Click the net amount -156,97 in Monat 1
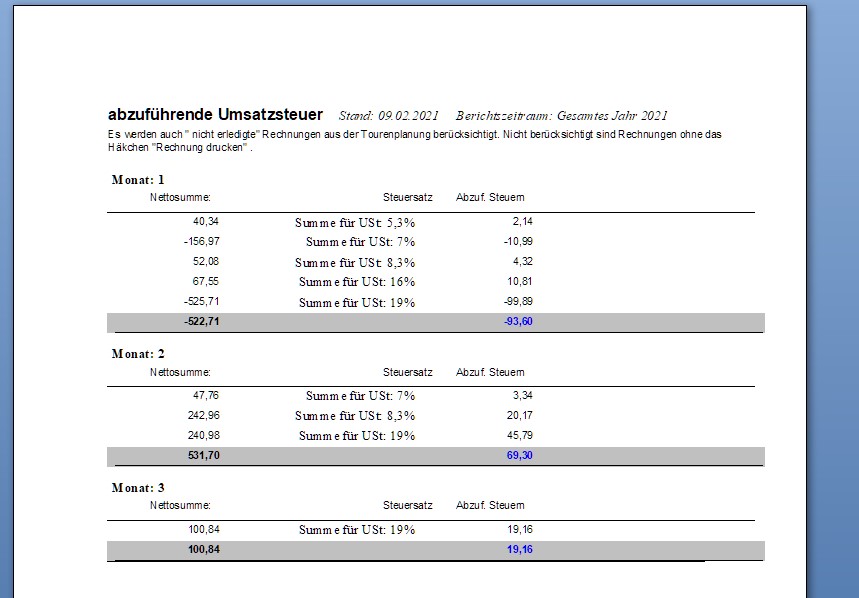Image resolution: width=859 pixels, height=598 pixels. (x=201, y=242)
